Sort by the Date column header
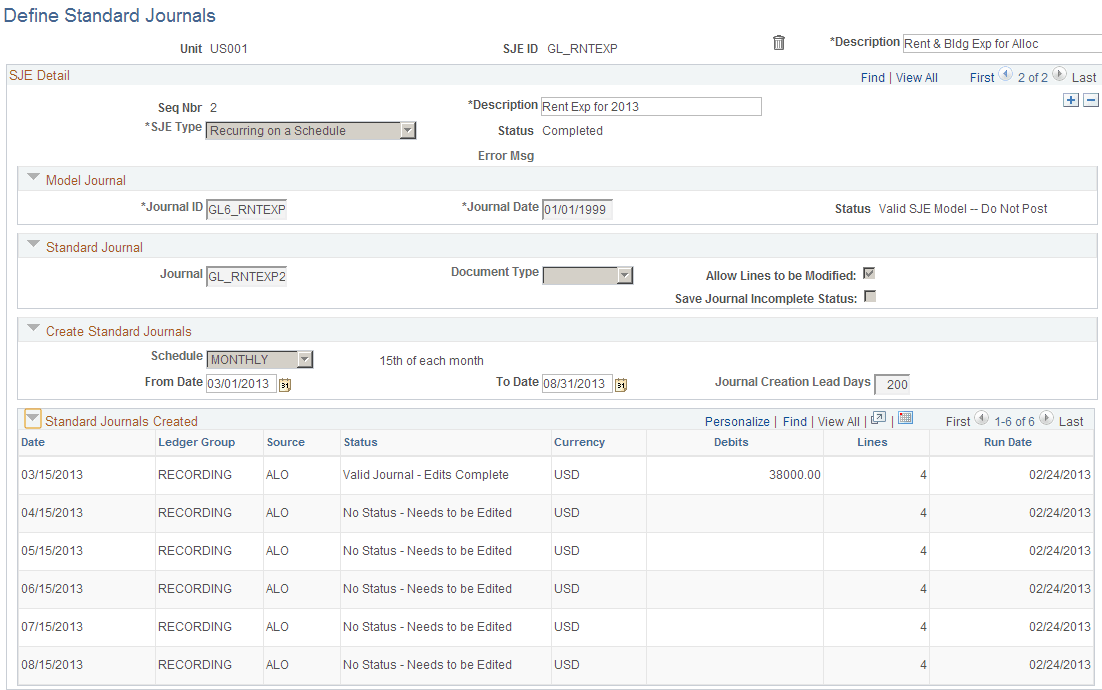Screen dimensions: 1102x690 click(33, 442)
